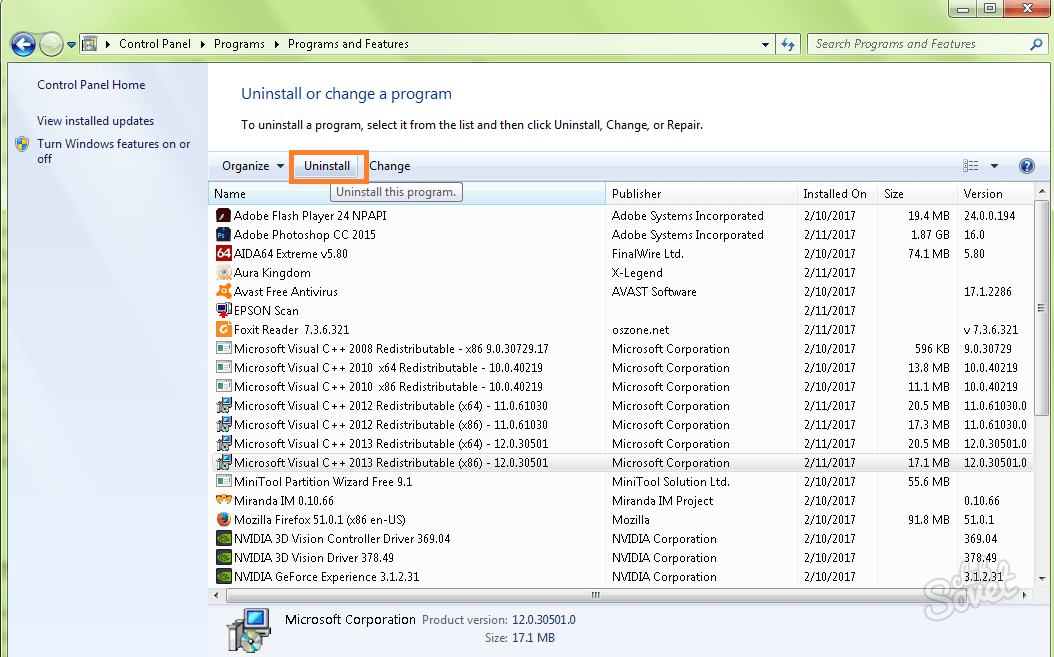This screenshot has width=1054, height=657.
Task: Click the scroll down arrow of list
Action: (1042, 578)
